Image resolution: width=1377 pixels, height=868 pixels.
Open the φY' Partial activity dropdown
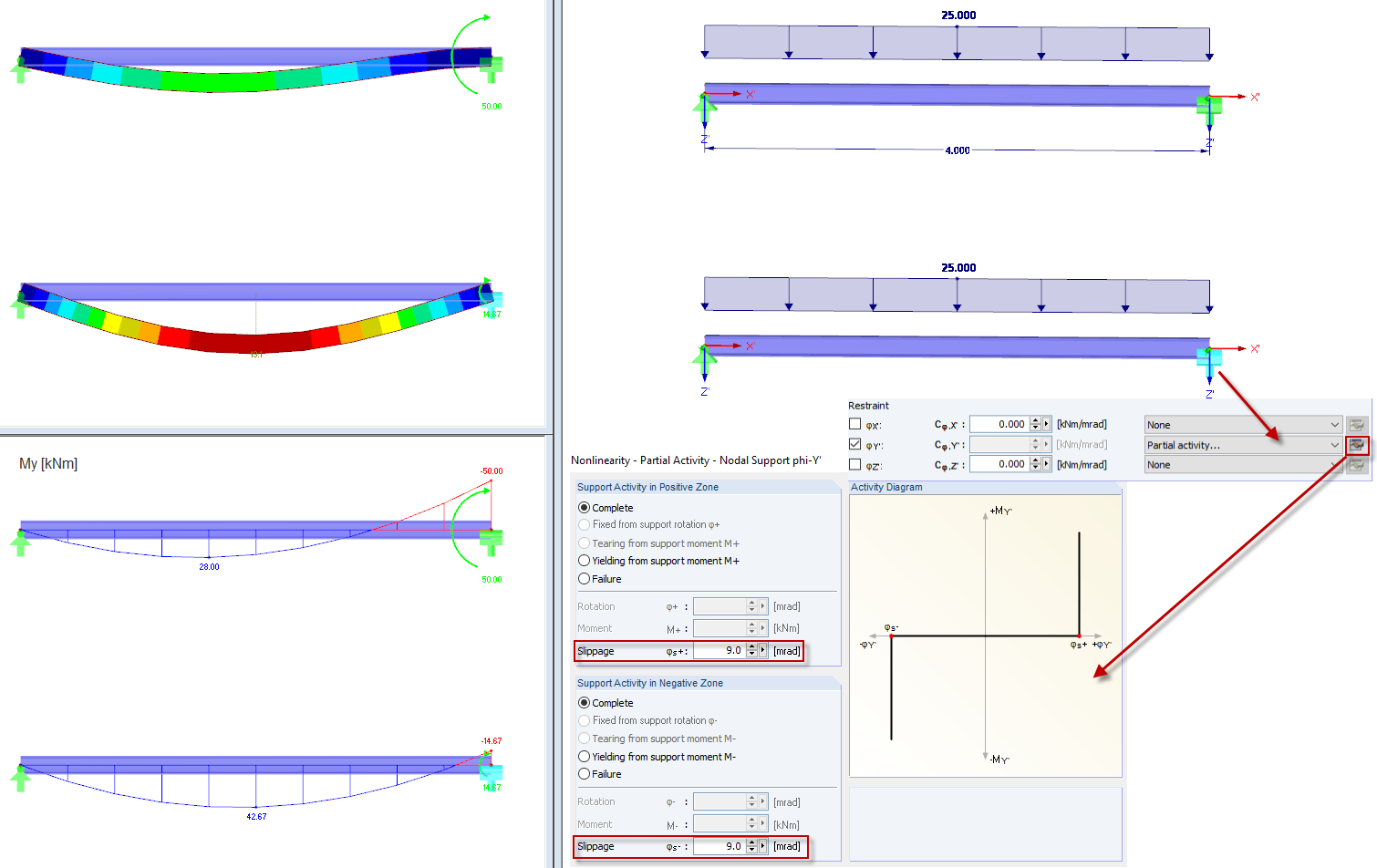[x=1244, y=445]
